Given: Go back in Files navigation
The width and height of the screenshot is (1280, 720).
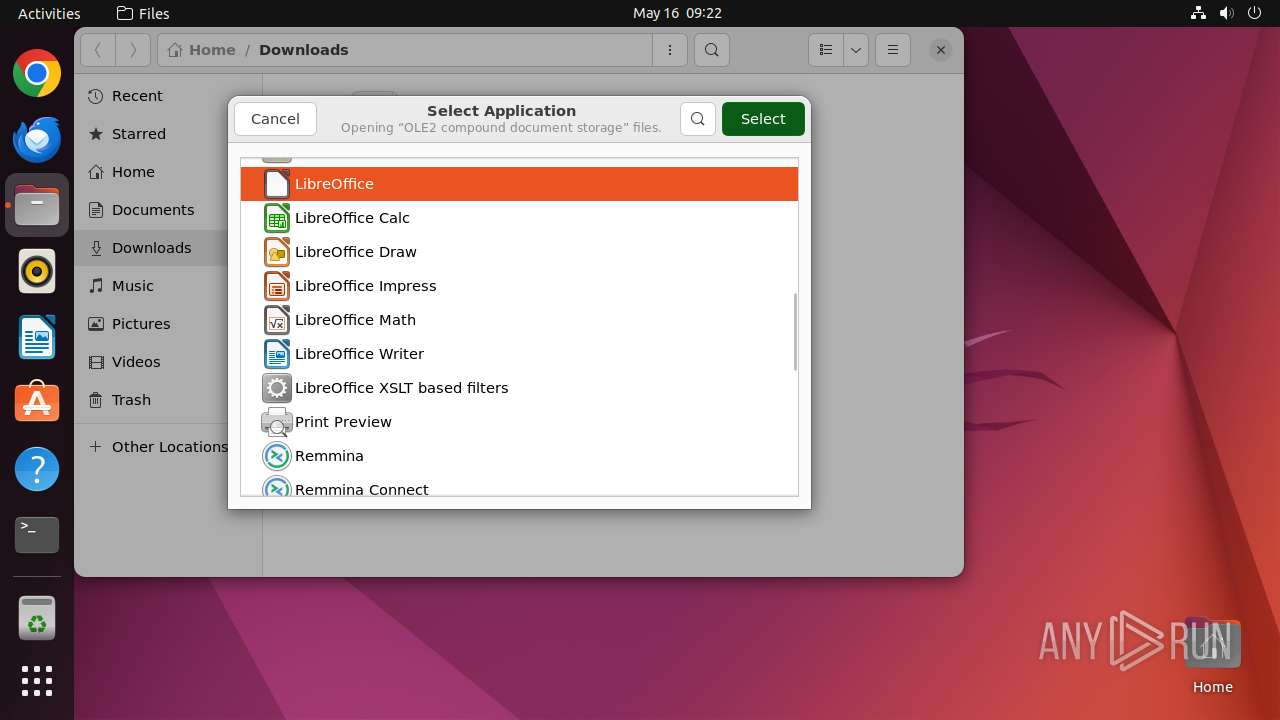Looking at the screenshot, I should [98, 50].
